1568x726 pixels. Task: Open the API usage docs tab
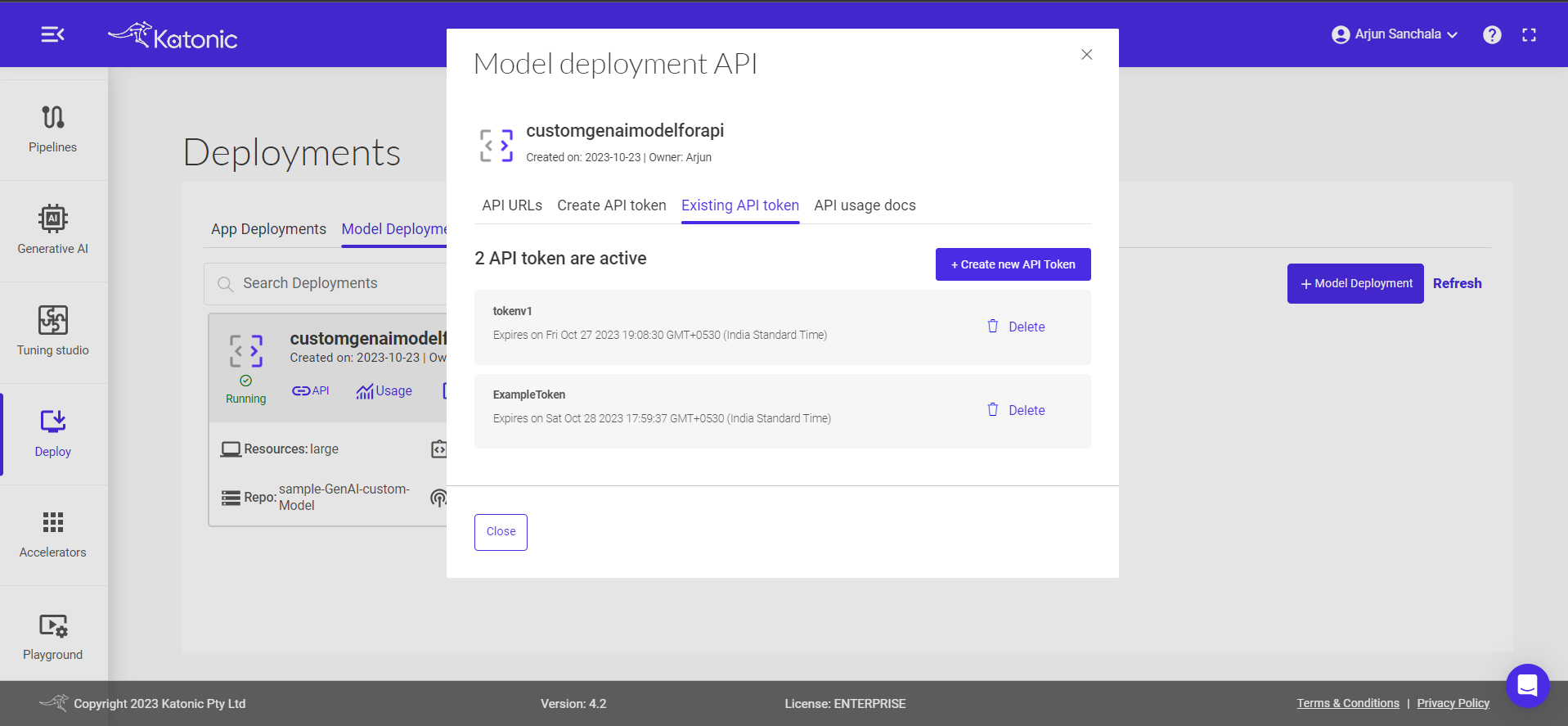[x=865, y=205]
